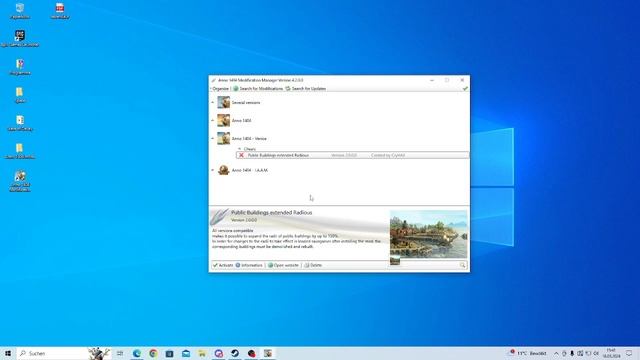This screenshot has width=640, height=360.
Task: Click the Delete button
Action: pyautogui.click(x=313, y=265)
